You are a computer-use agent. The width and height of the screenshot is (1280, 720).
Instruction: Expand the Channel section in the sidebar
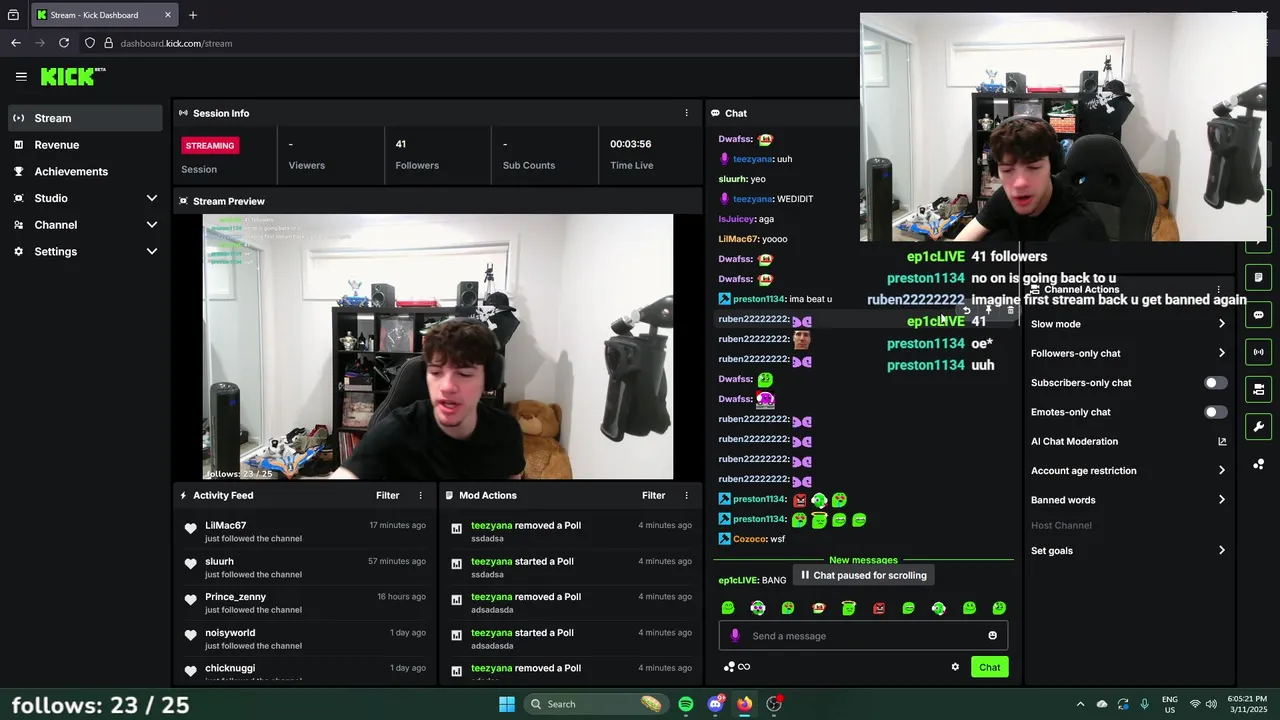coord(84,225)
